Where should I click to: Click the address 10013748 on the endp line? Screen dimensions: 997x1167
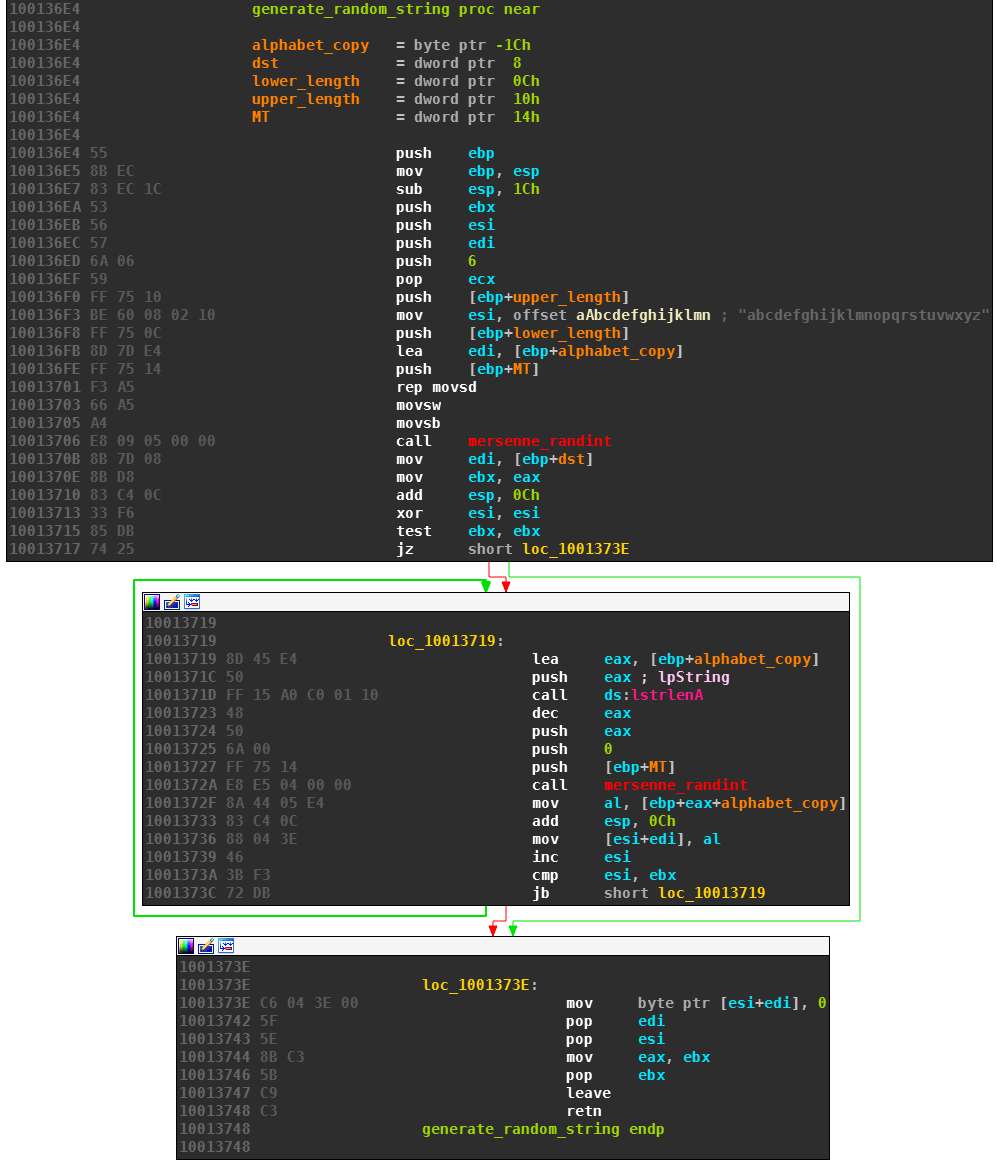tap(214, 1129)
